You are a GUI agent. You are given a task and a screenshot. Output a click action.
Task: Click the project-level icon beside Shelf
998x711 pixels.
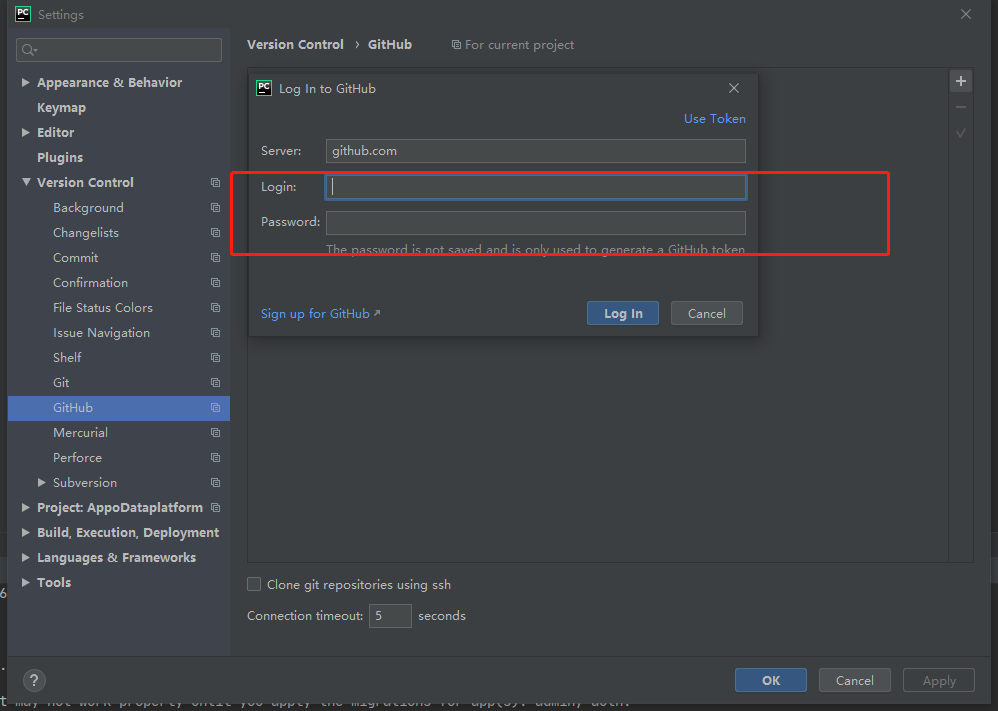point(216,358)
